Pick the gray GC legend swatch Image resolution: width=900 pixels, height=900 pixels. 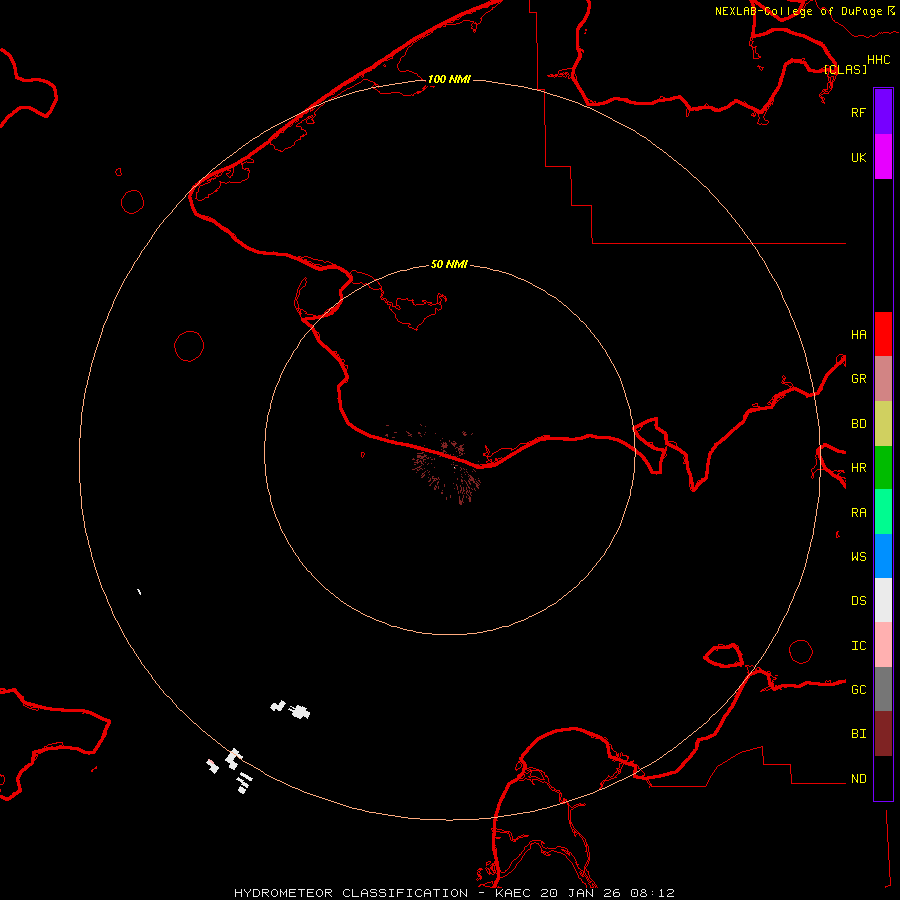[883, 689]
